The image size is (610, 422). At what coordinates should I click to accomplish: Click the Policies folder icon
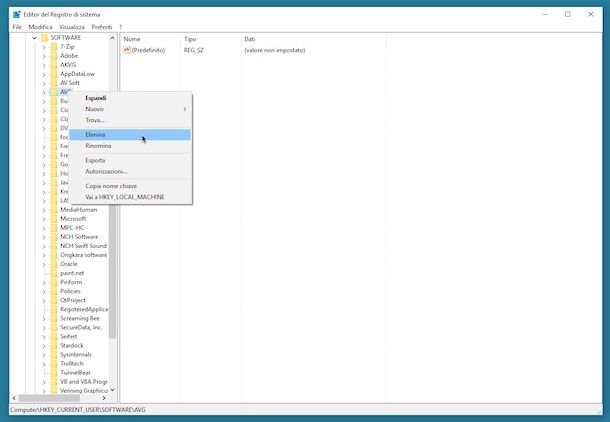point(54,291)
